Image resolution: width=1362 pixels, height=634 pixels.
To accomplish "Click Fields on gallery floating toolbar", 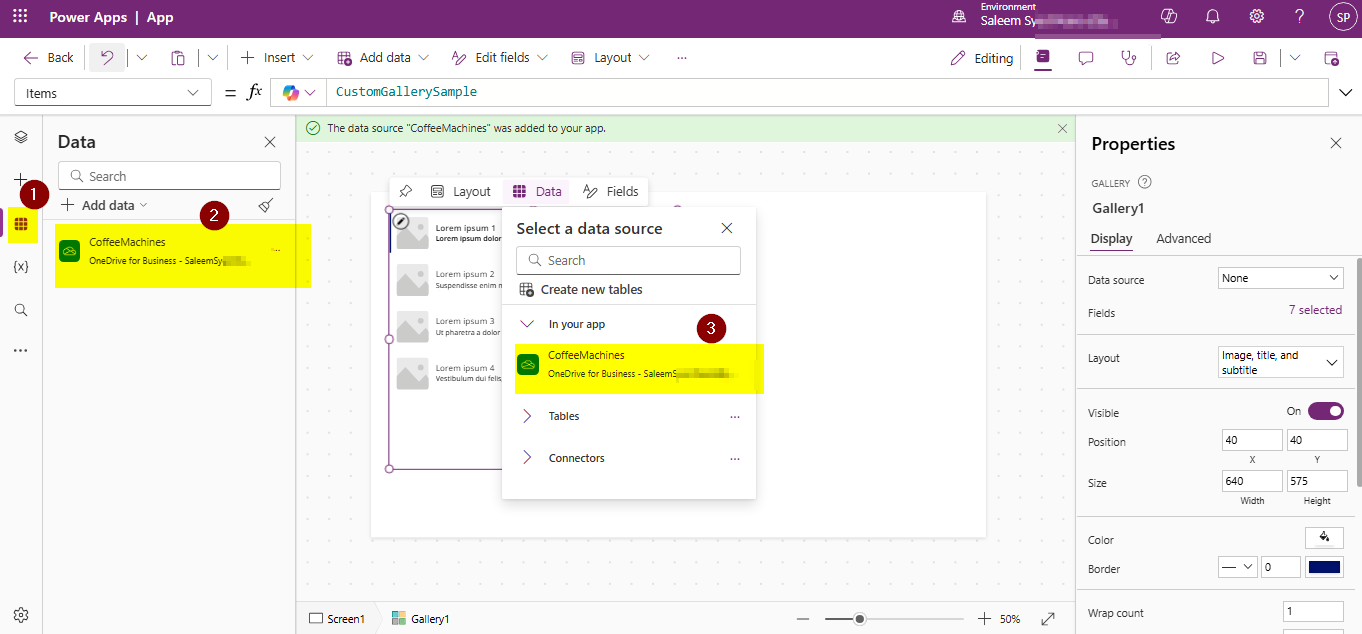I will [x=610, y=191].
